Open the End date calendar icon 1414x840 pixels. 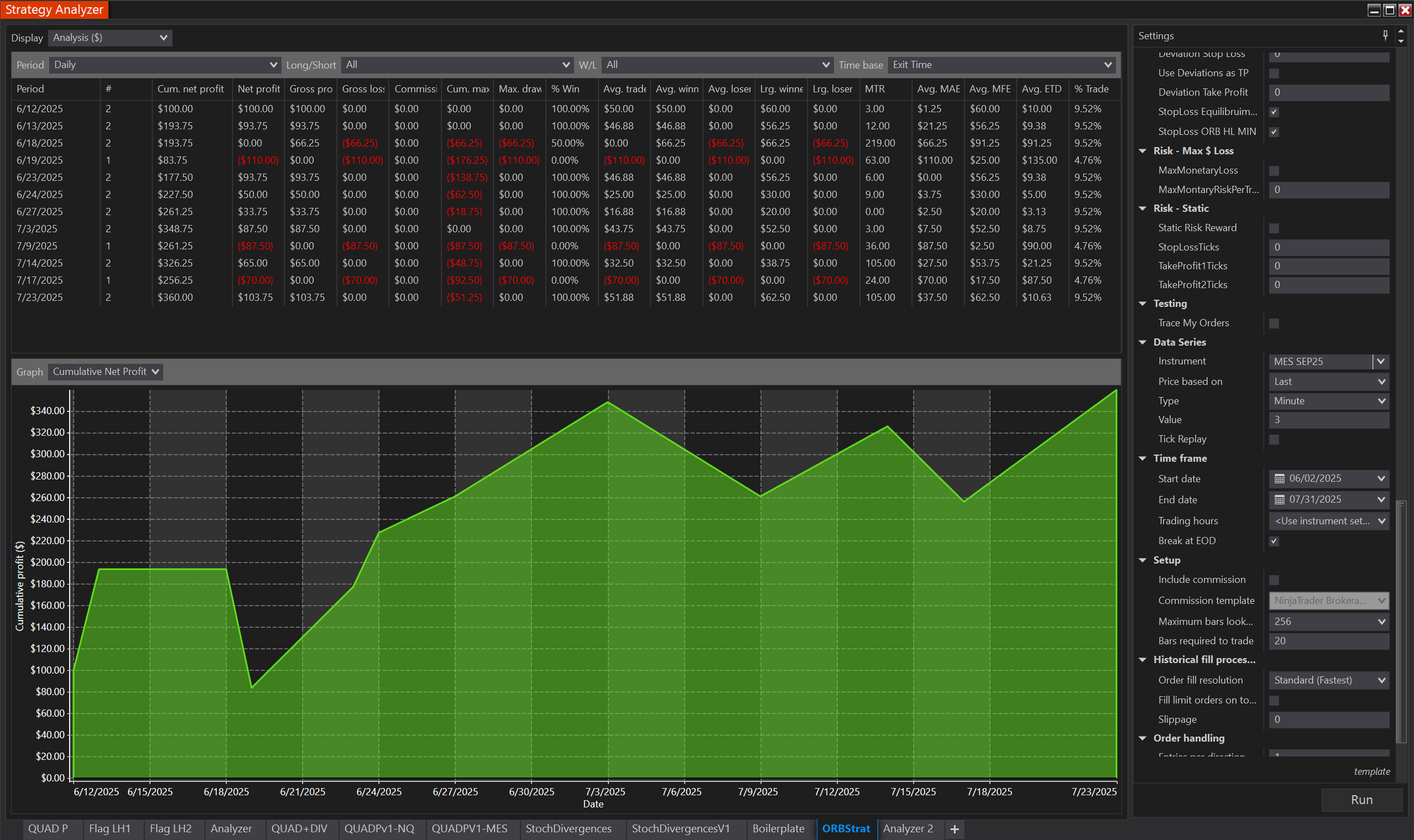point(1279,500)
